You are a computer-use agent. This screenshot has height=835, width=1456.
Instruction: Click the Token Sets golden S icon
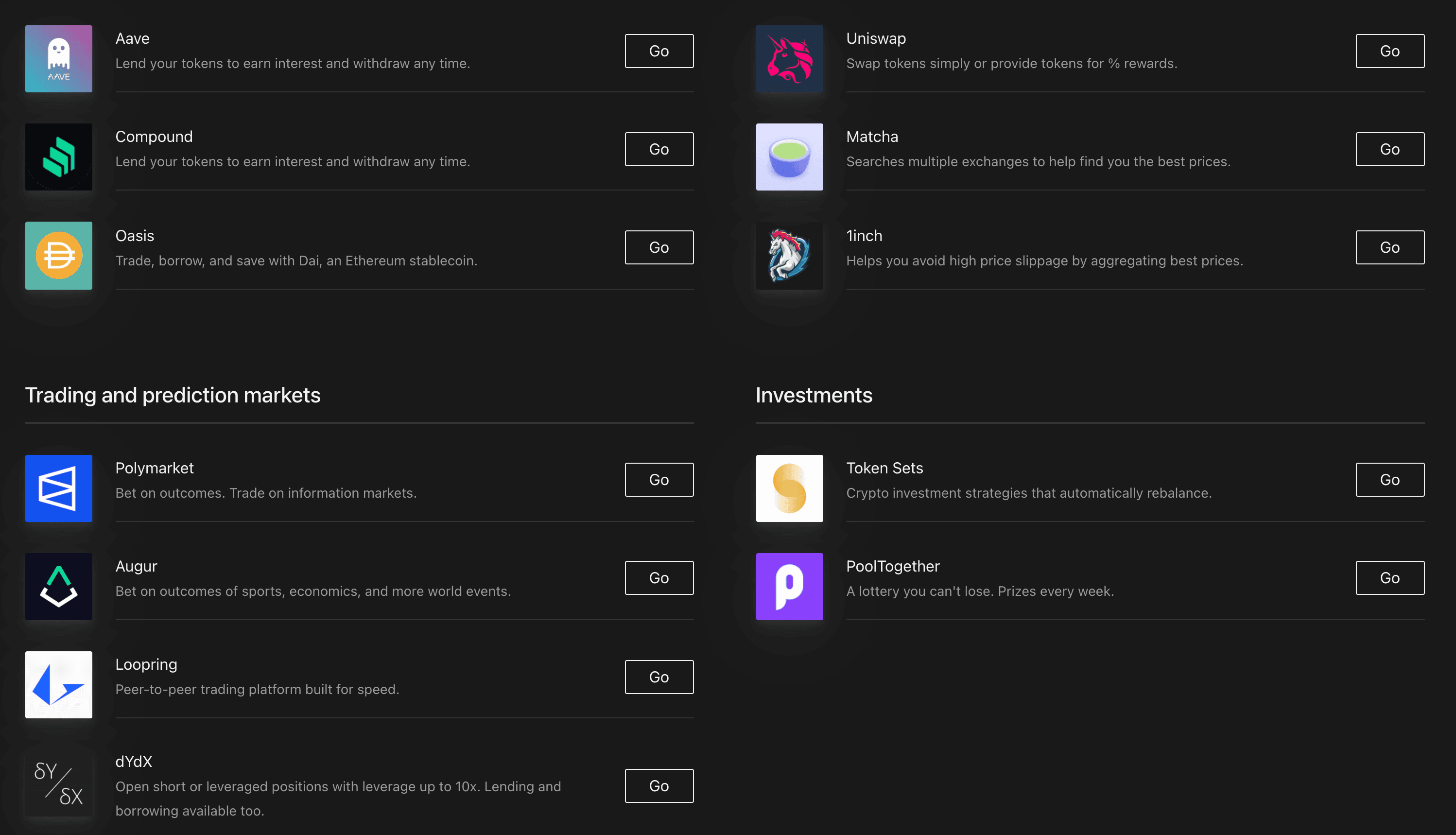[789, 488]
